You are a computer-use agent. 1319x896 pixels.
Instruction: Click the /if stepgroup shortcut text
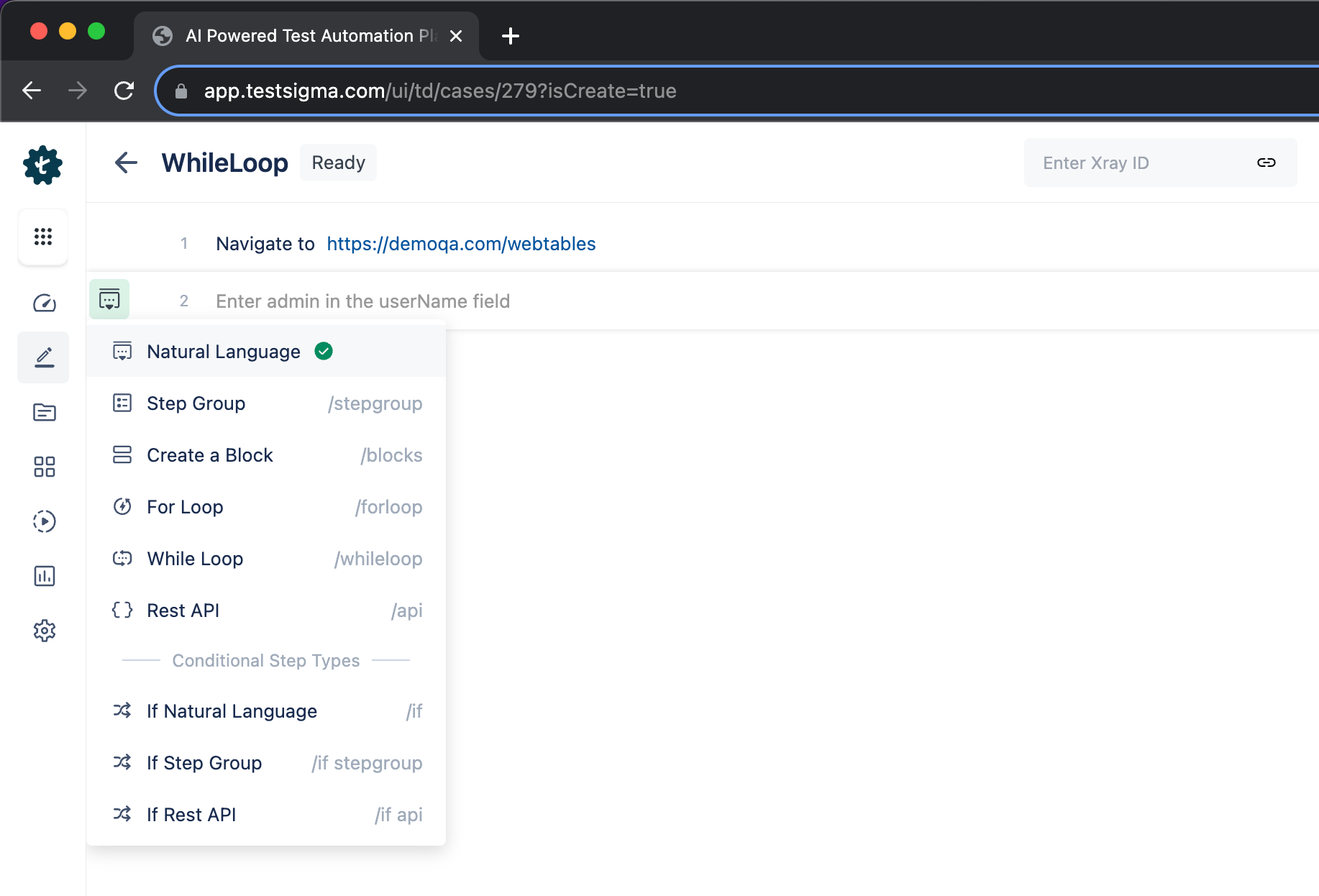[367, 763]
